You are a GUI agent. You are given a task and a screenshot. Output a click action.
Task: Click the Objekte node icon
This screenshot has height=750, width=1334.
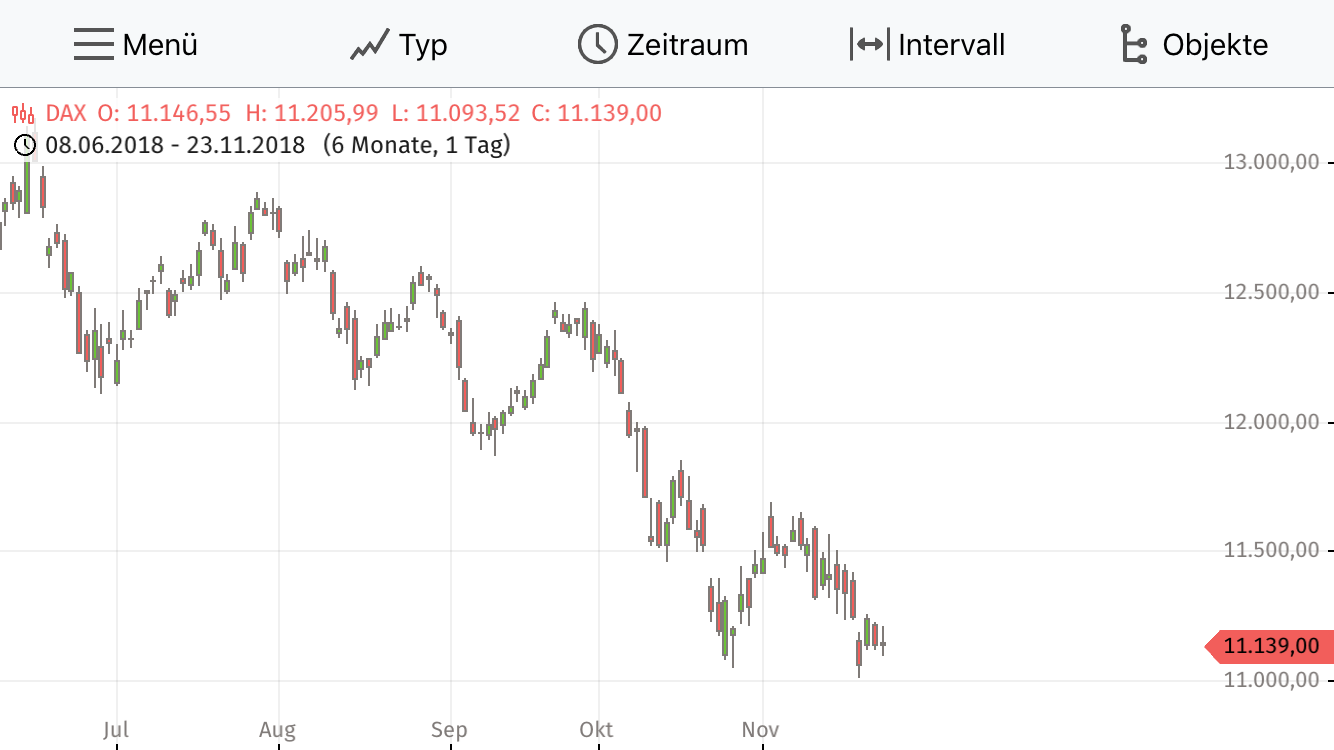(1132, 45)
